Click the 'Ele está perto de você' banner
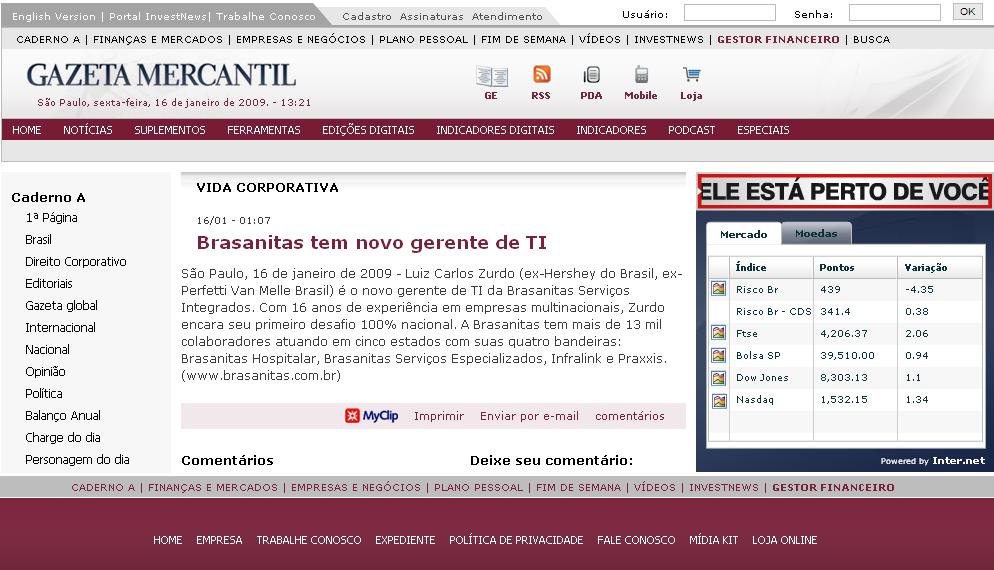Image resolution: width=994 pixels, height=570 pixels. tap(844, 191)
